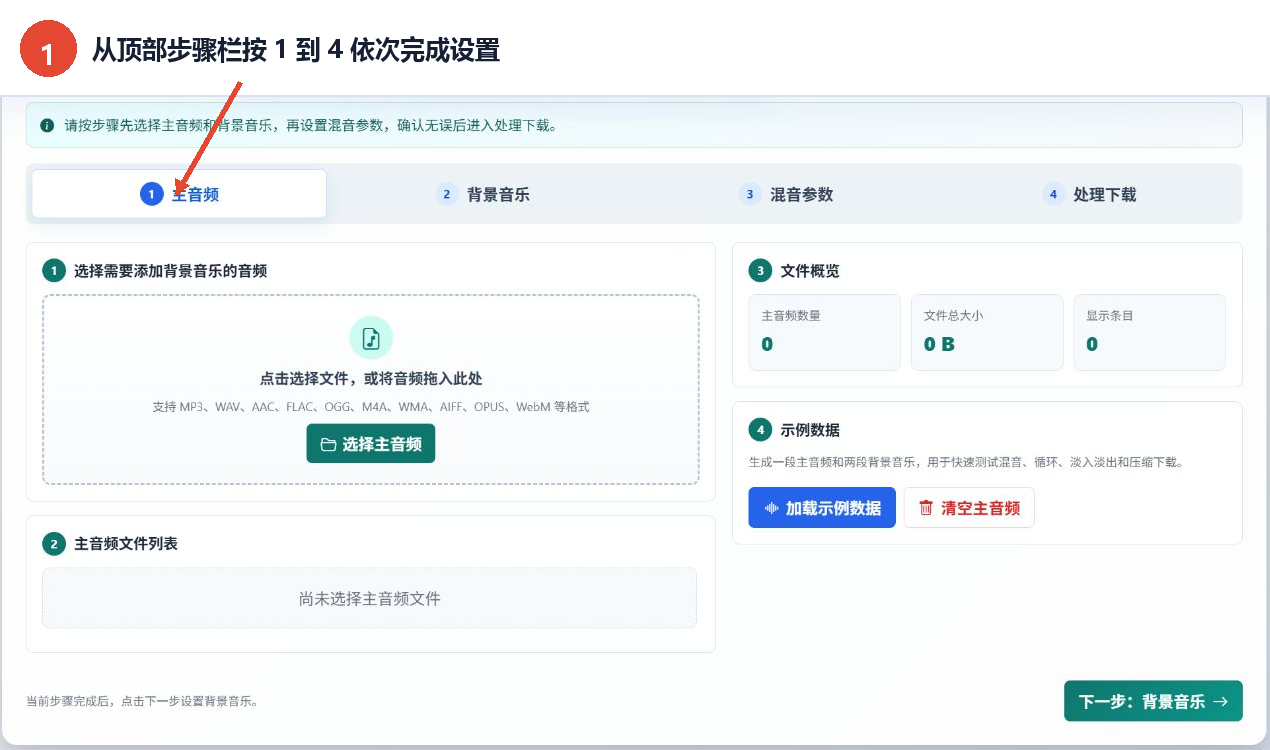The height and width of the screenshot is (750, 1270).
Task: Click the 显示条目 stat card
Action: [1150, 332]
